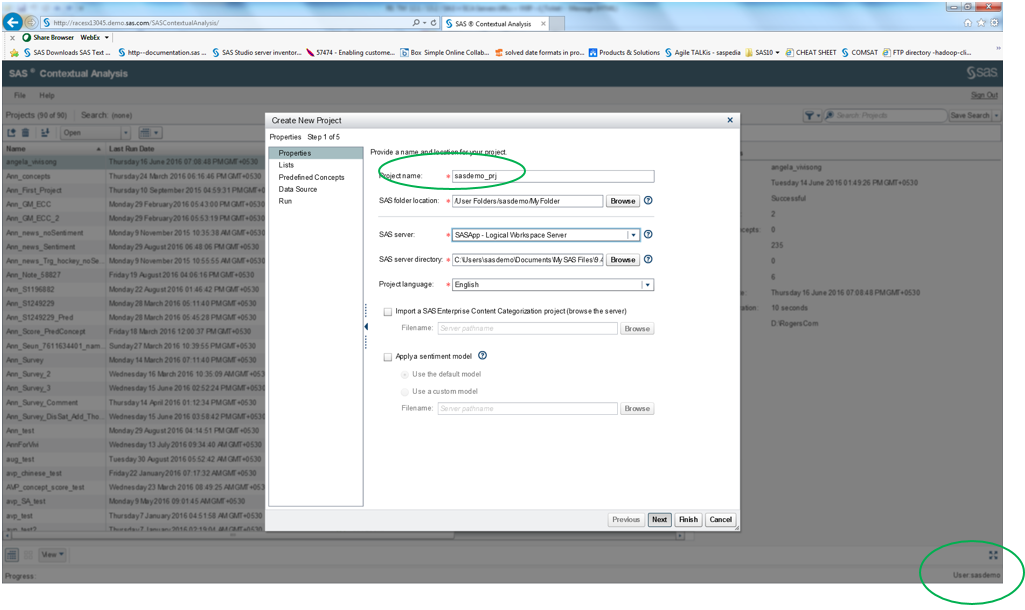Browse for SAS server directory
Viewport: 1025px width, 610px height.
pos(623,260)
